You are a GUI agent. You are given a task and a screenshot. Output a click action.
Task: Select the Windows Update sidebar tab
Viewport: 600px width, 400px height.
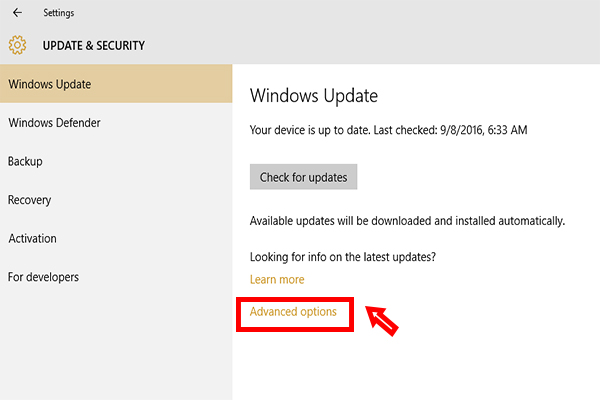coord(116,84)
